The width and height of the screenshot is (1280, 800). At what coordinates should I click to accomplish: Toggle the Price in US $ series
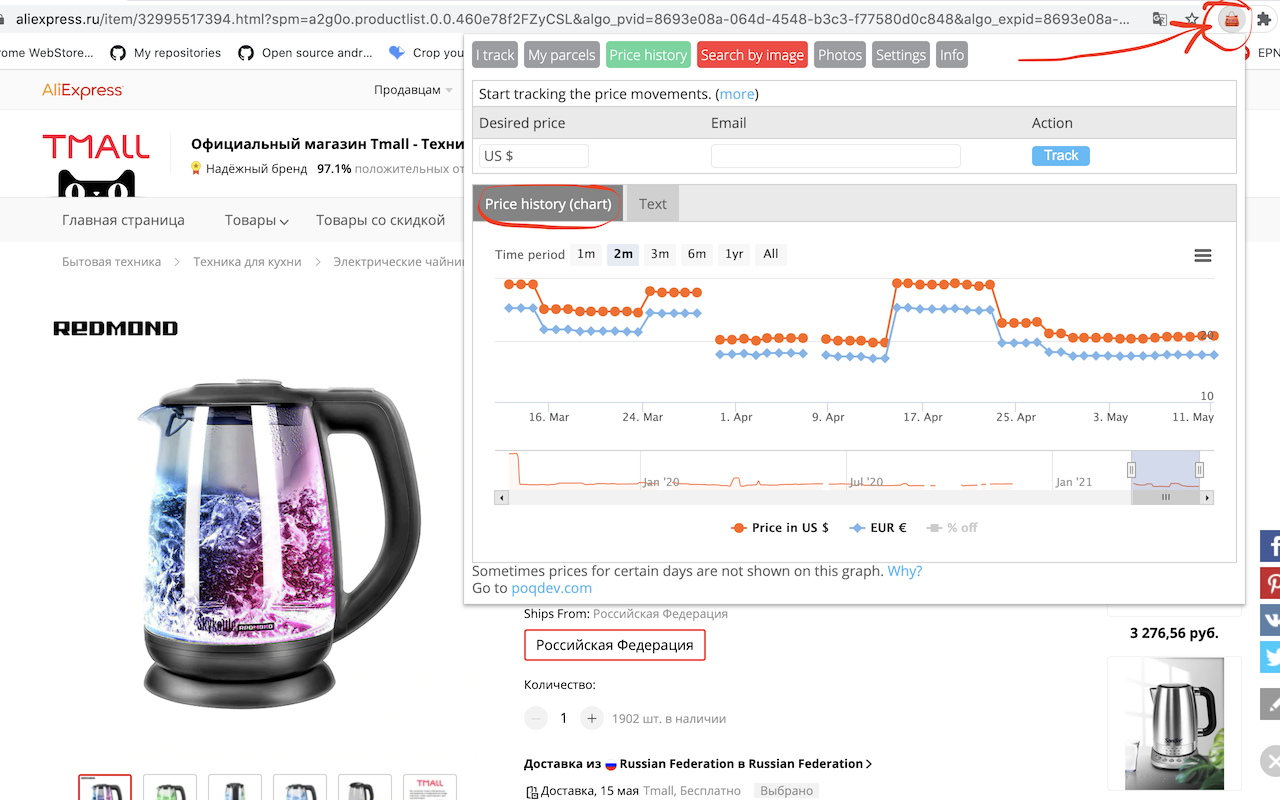pos(781,528)
